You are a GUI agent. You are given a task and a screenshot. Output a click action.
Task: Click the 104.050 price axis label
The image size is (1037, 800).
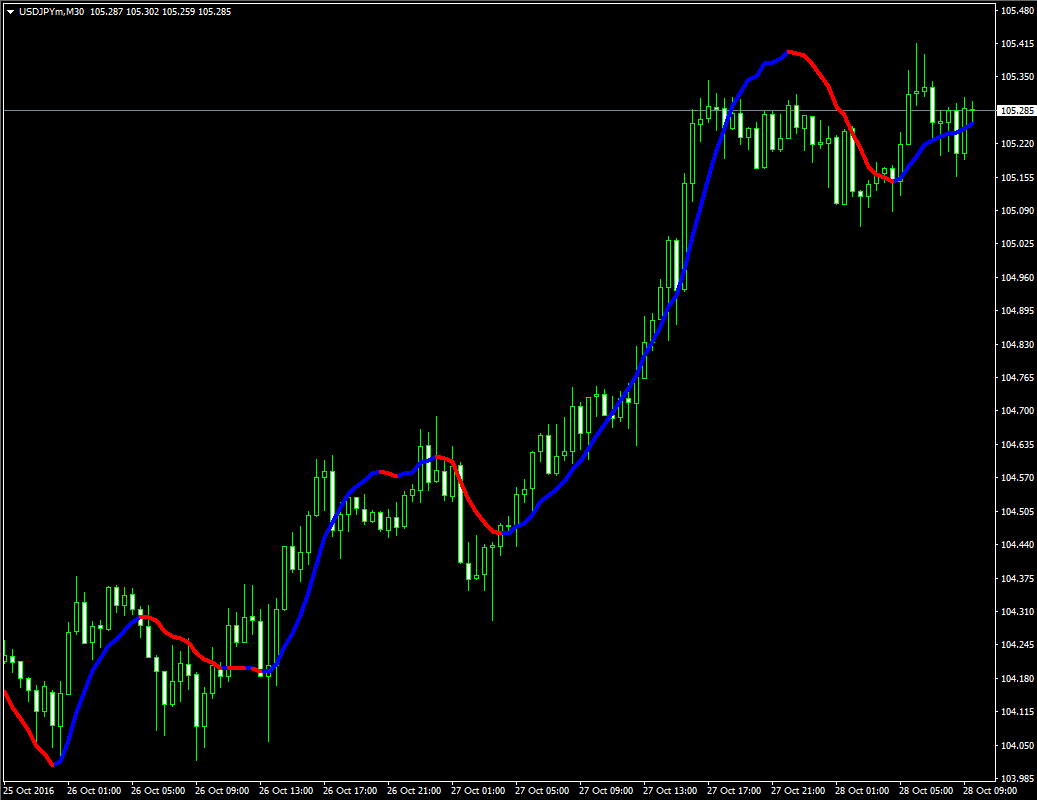point(1017,745)
